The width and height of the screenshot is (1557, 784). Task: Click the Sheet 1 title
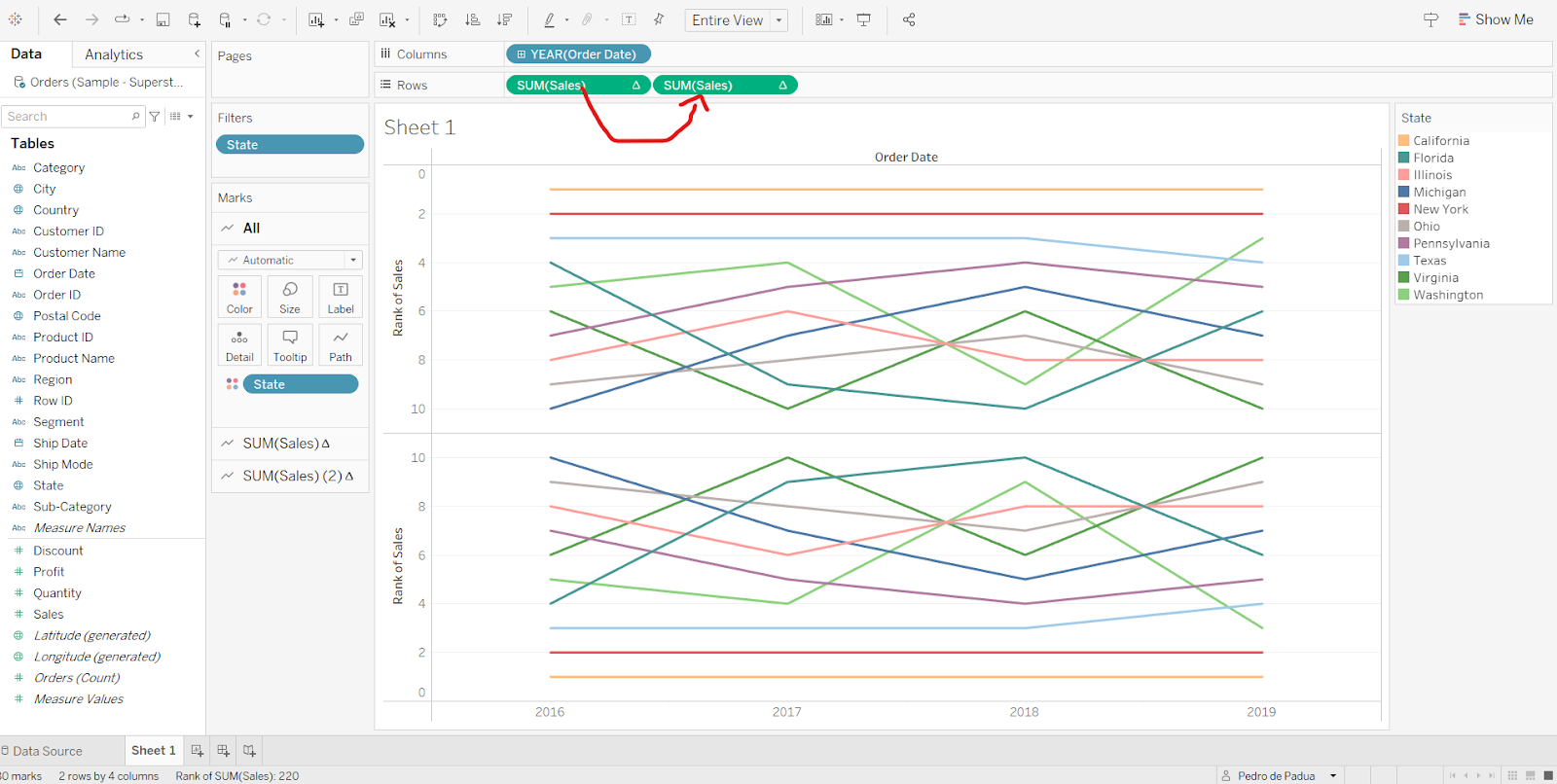pos(419,127)
